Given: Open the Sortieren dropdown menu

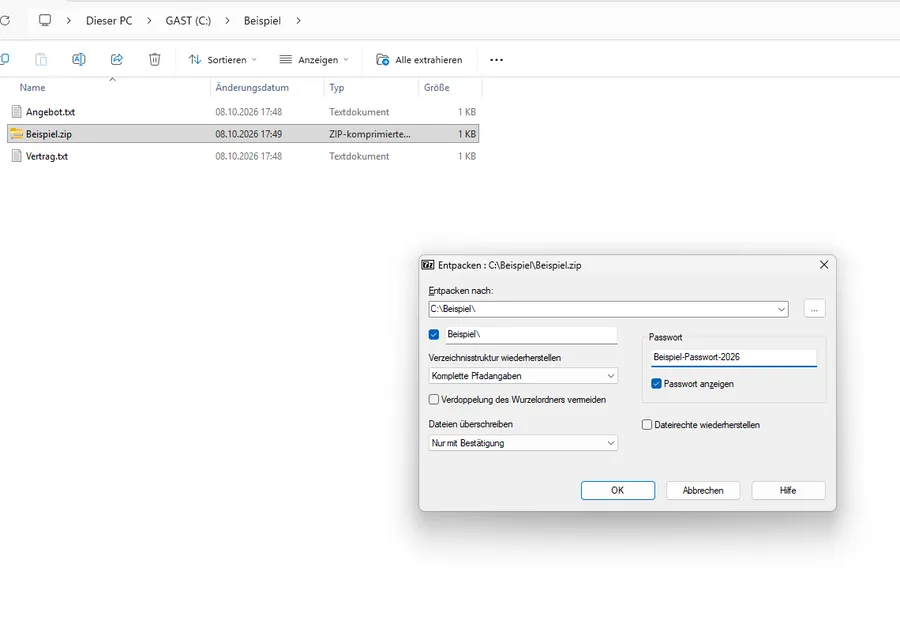Looking at the screenshot, I should click(x=223, y=60).
